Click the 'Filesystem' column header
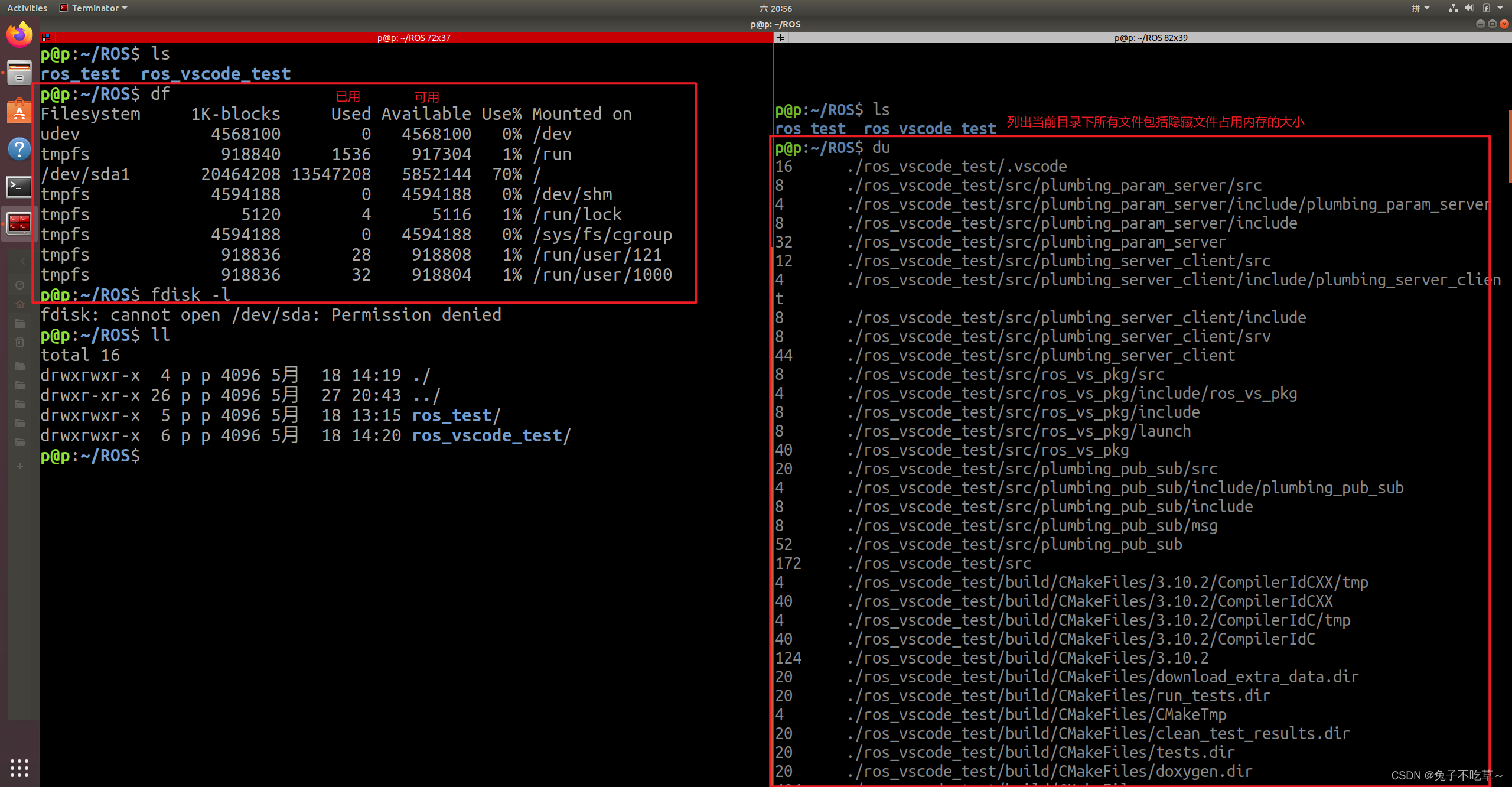The image size is (1512, 787). pos(90,114)
